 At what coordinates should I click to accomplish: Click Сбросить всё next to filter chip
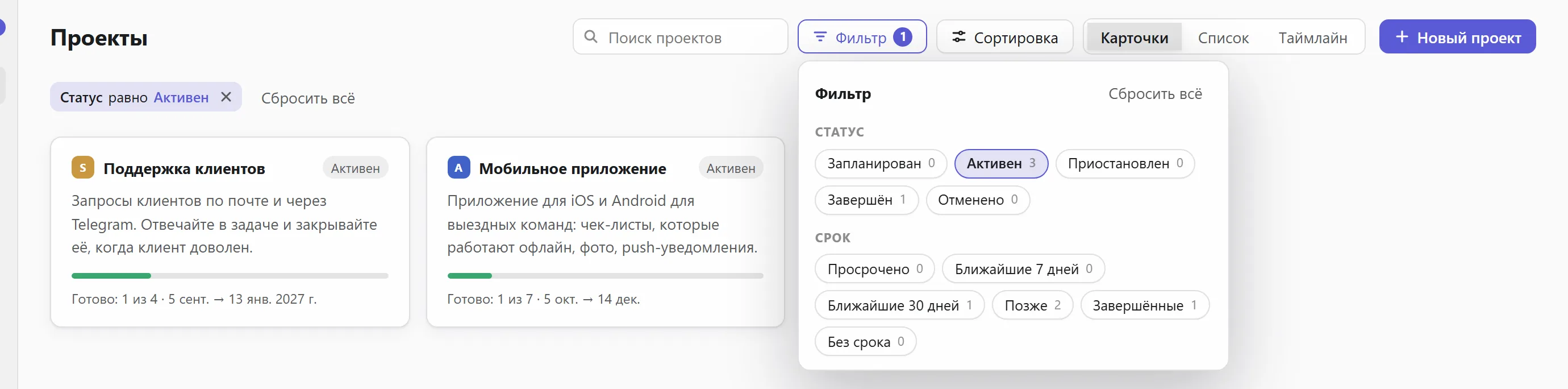[308, 98]
